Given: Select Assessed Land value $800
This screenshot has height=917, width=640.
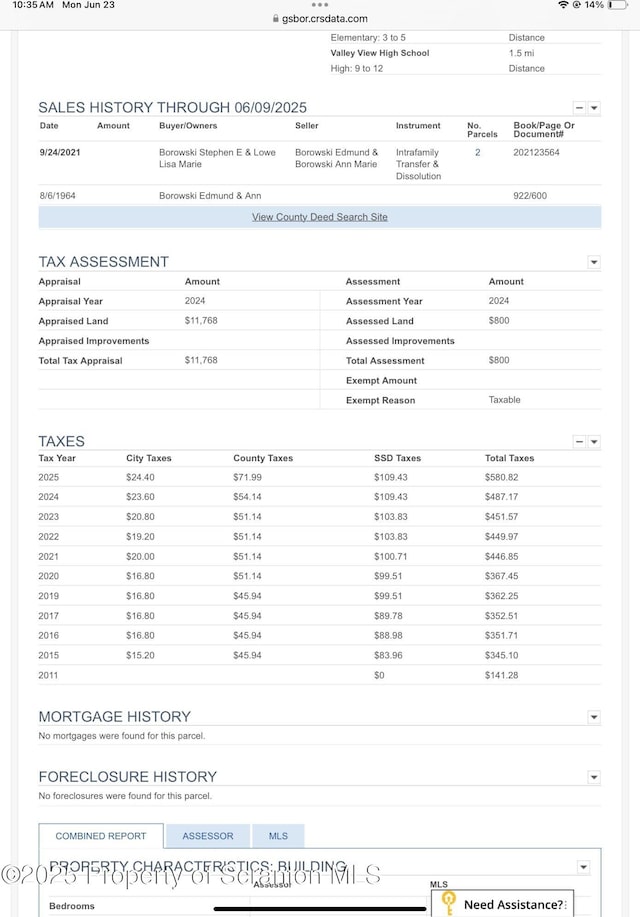Looking at the screenshot, I should pyautogui.click(x=499, y=321).
